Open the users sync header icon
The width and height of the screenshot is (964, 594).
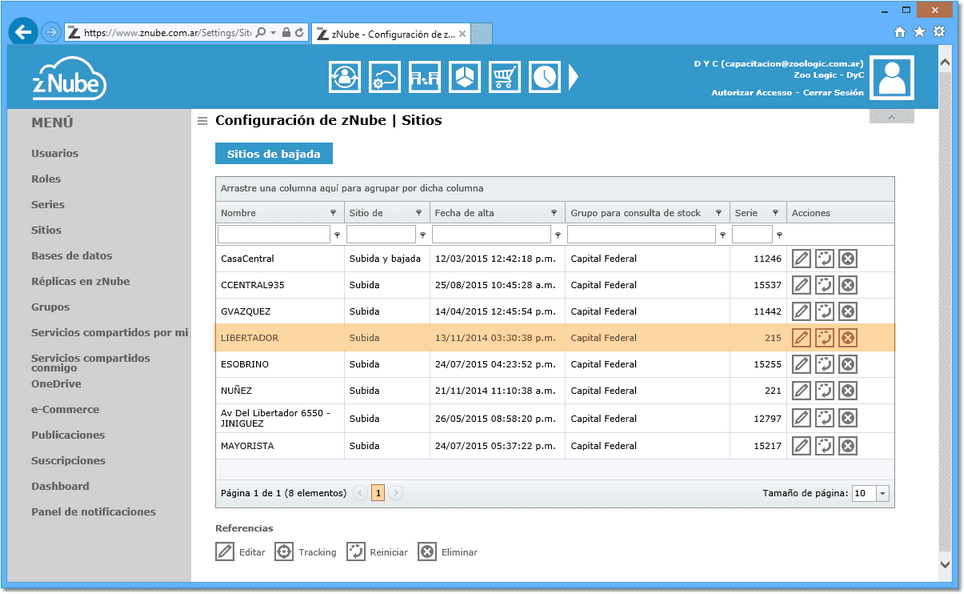pyautogui.click(x=344, y=77)
